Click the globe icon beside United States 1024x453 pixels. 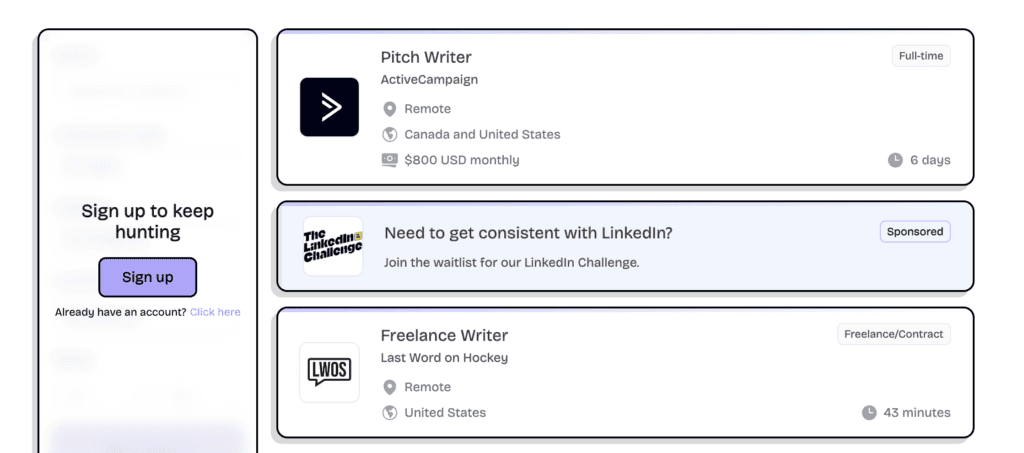pyautogui.click(x=390, y=412)
